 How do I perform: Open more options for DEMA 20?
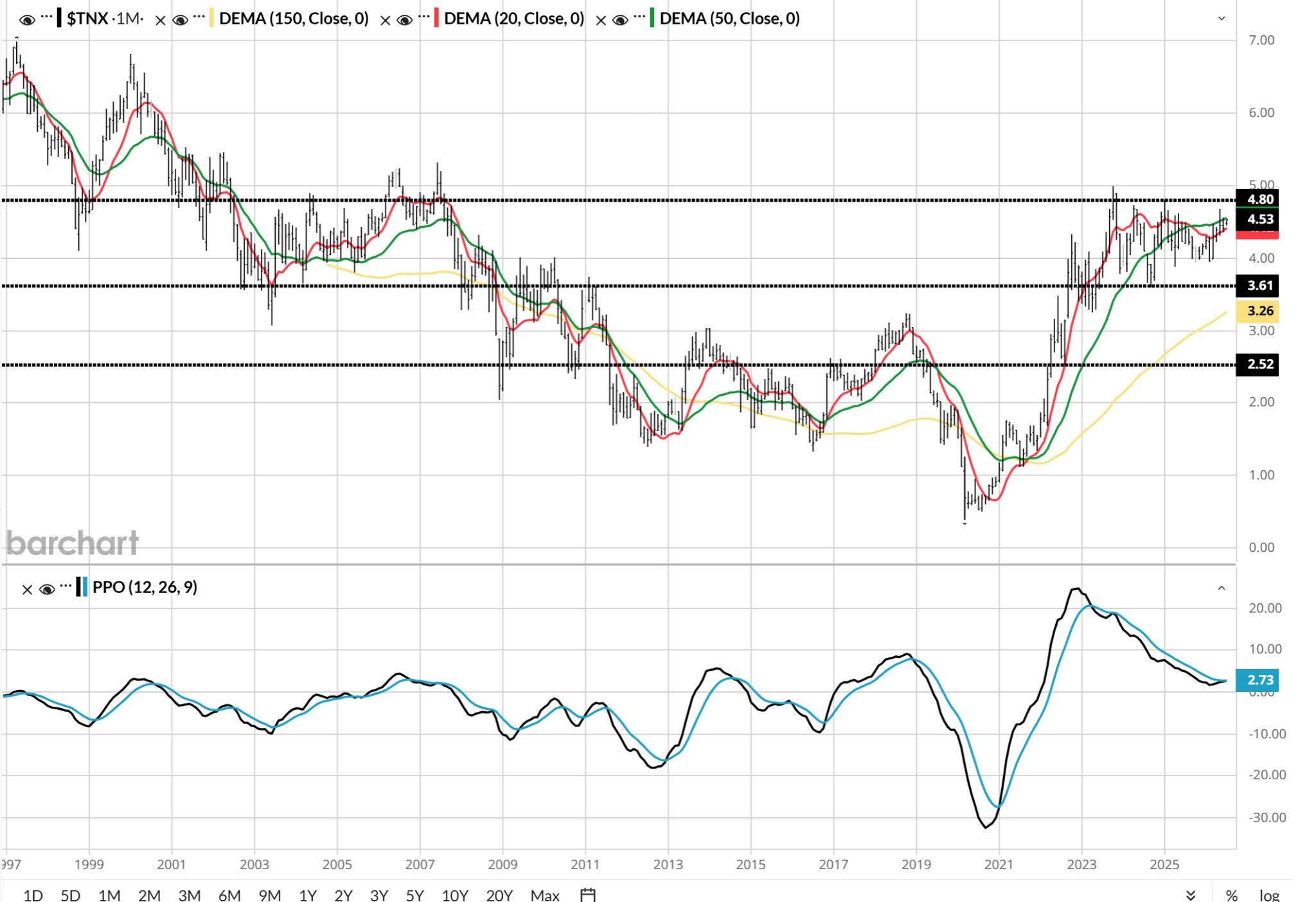point(423,17)
